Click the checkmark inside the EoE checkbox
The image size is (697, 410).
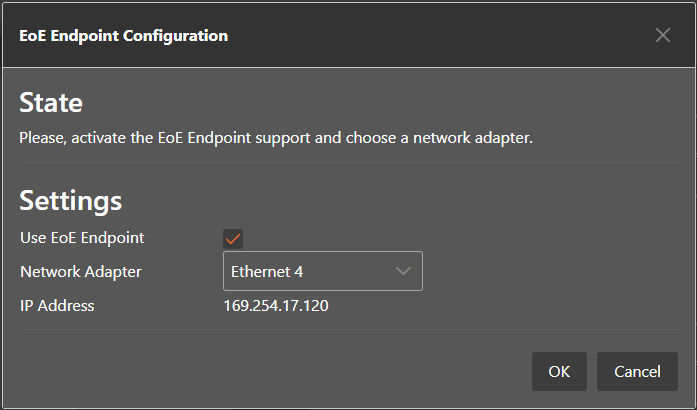click(x=233, y=239)
